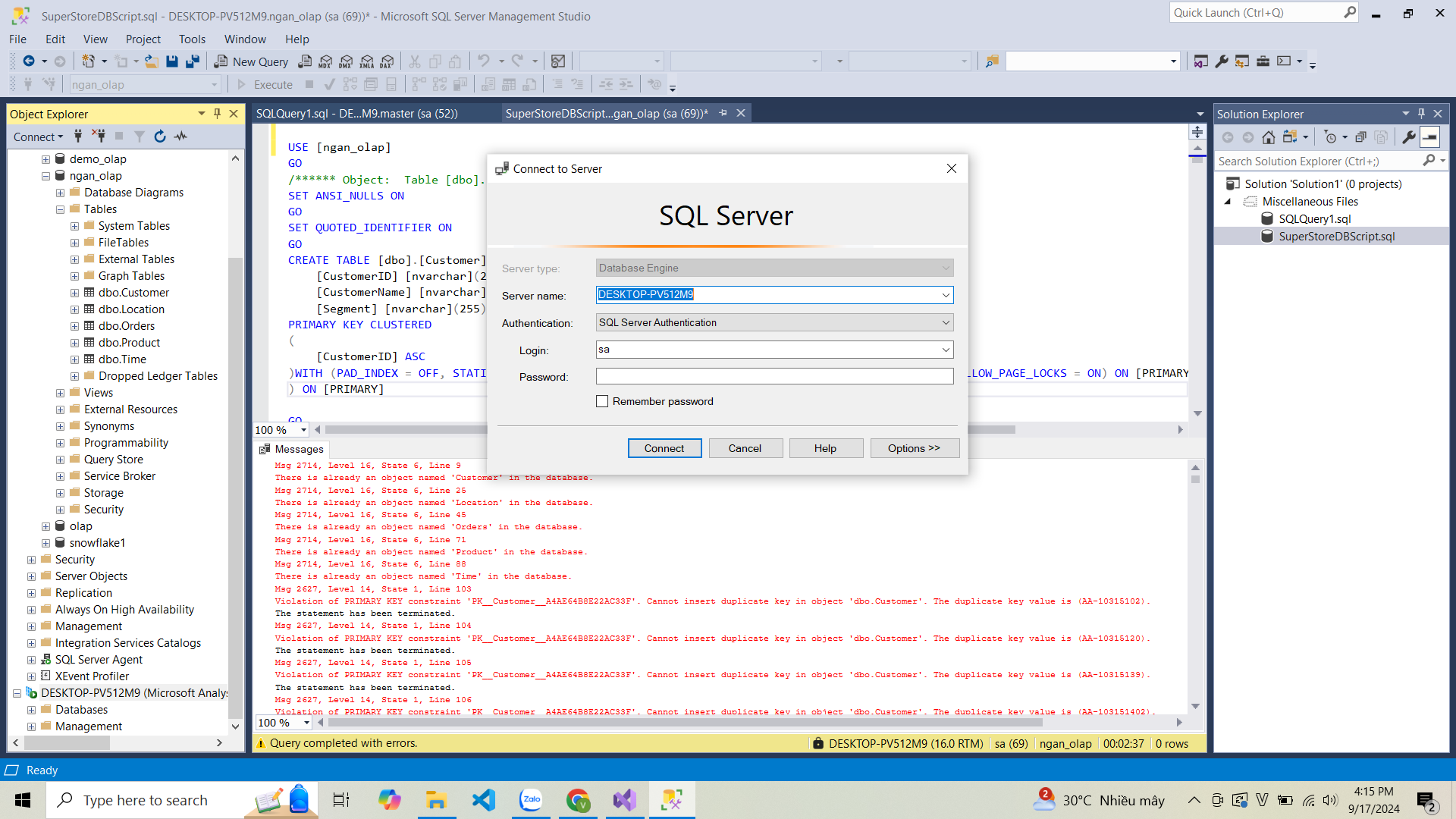Open Analysis Services MDX Query icon

click(x=326, y=61)
